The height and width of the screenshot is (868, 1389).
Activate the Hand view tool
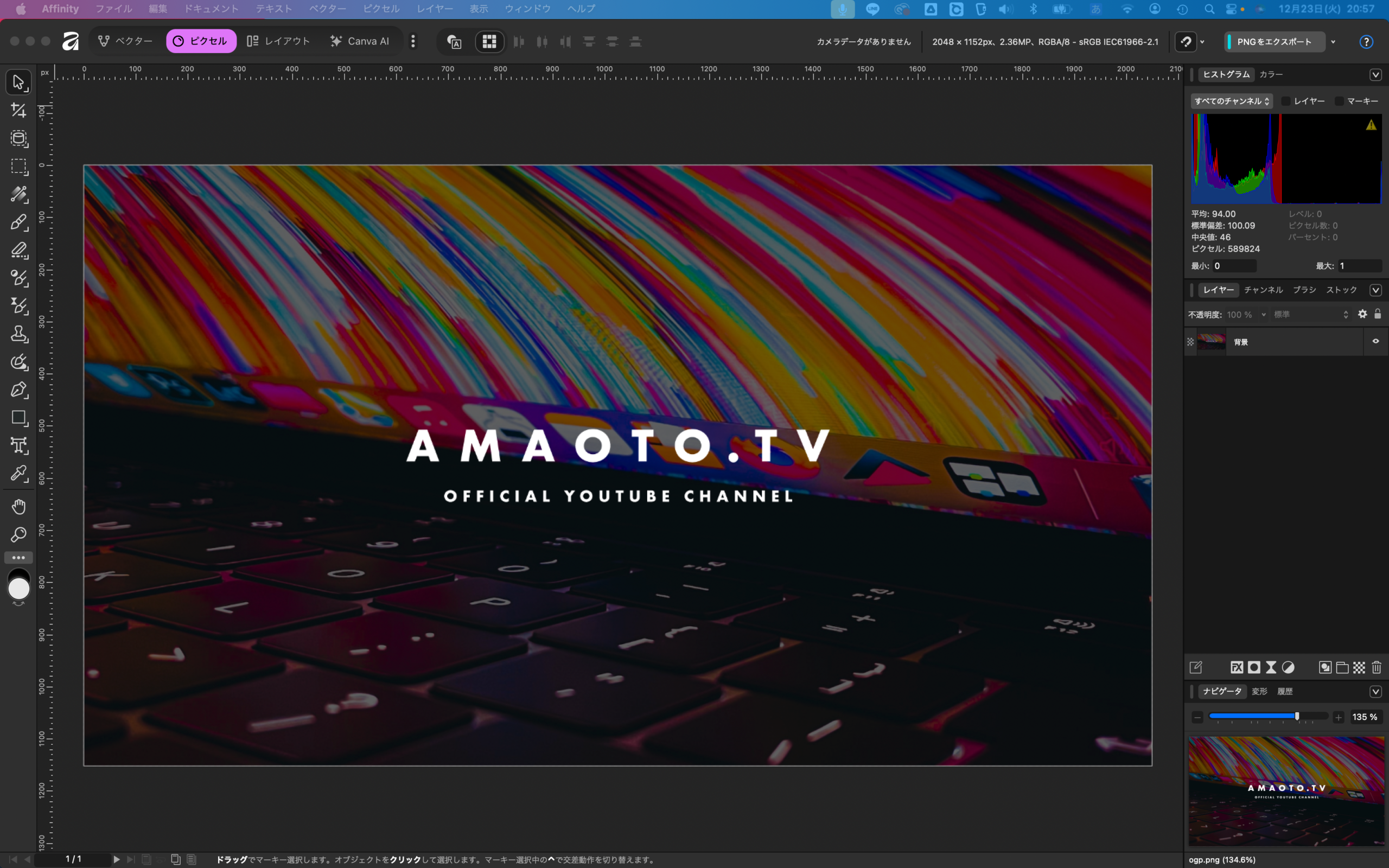point(18,506)
